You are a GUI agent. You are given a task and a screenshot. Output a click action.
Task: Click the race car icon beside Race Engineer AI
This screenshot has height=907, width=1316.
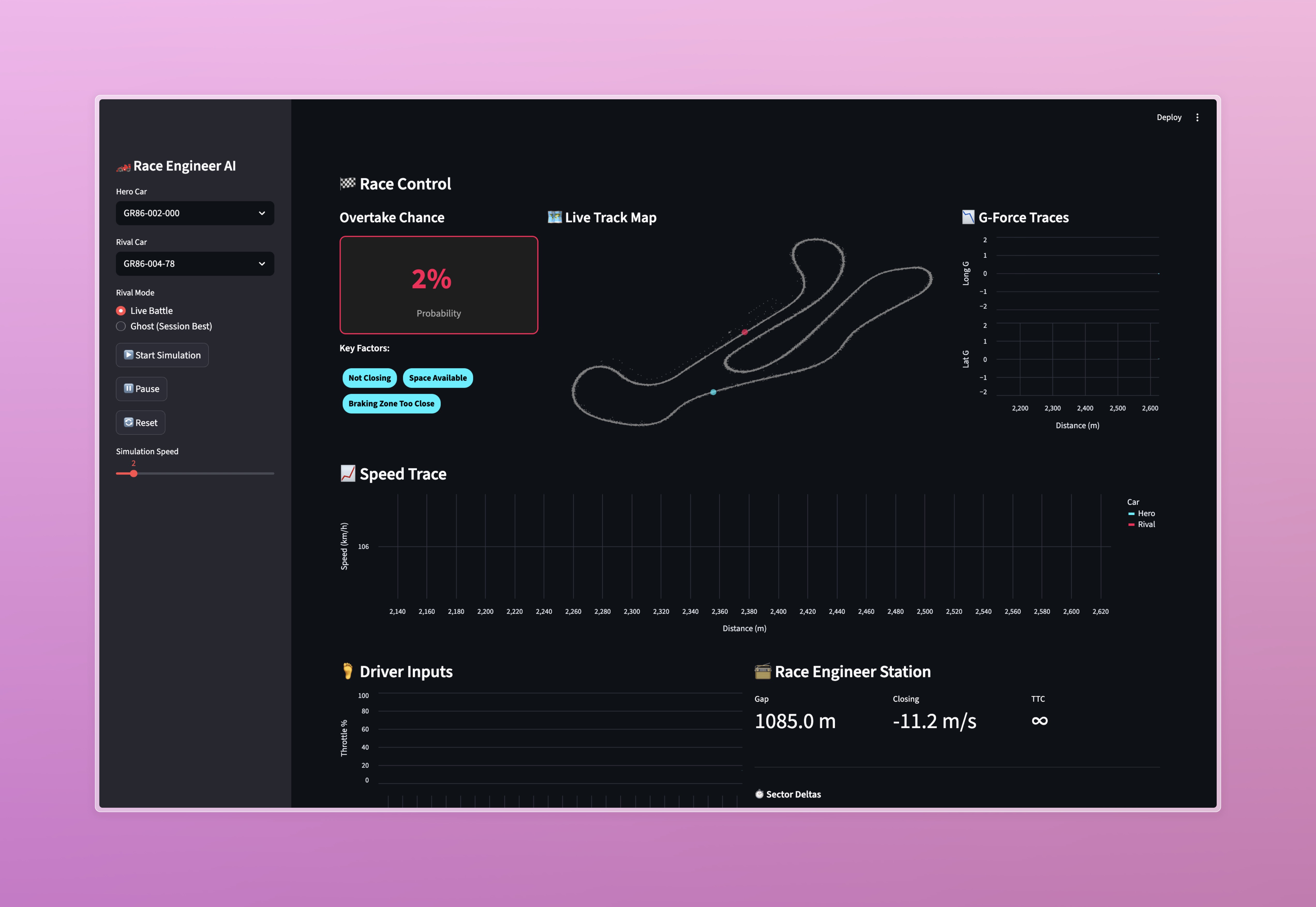click(x=123, y=167)
